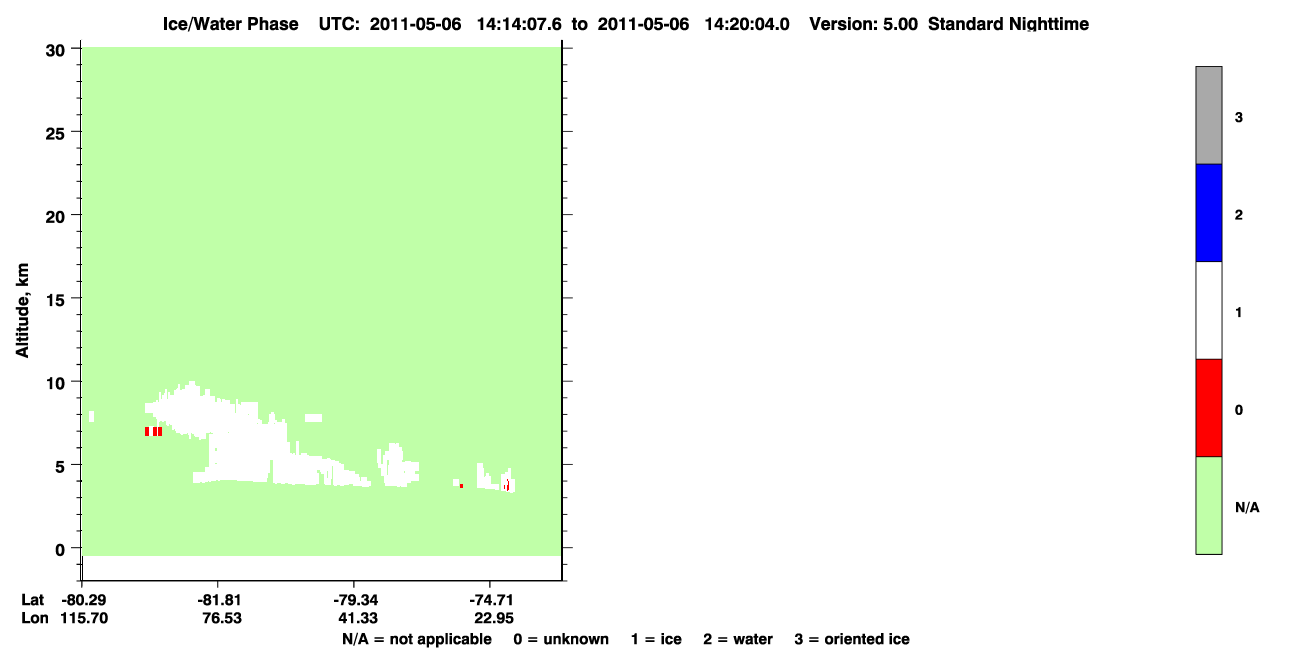Click the blue water color swatch

pos(1208,213)
